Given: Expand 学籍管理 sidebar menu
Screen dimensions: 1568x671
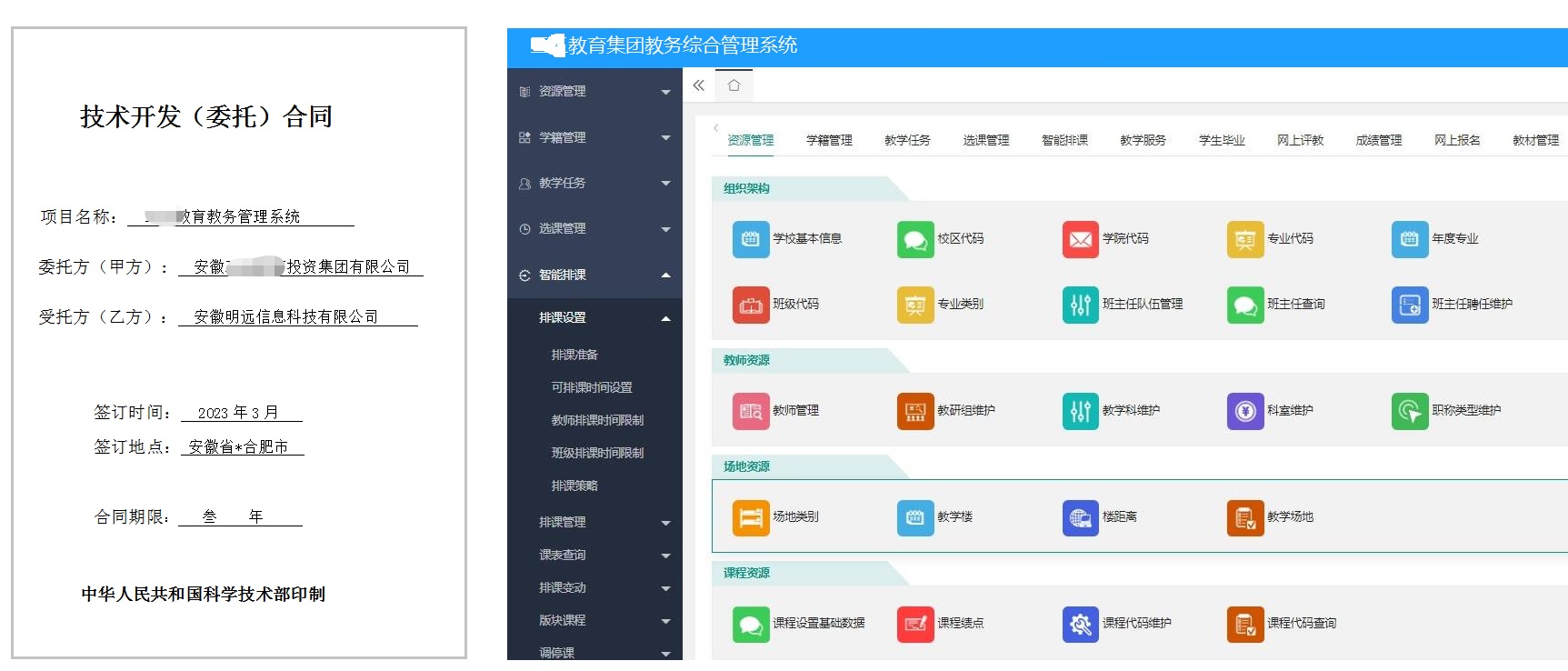Looking at the screenshot, I should click(594, 137).
